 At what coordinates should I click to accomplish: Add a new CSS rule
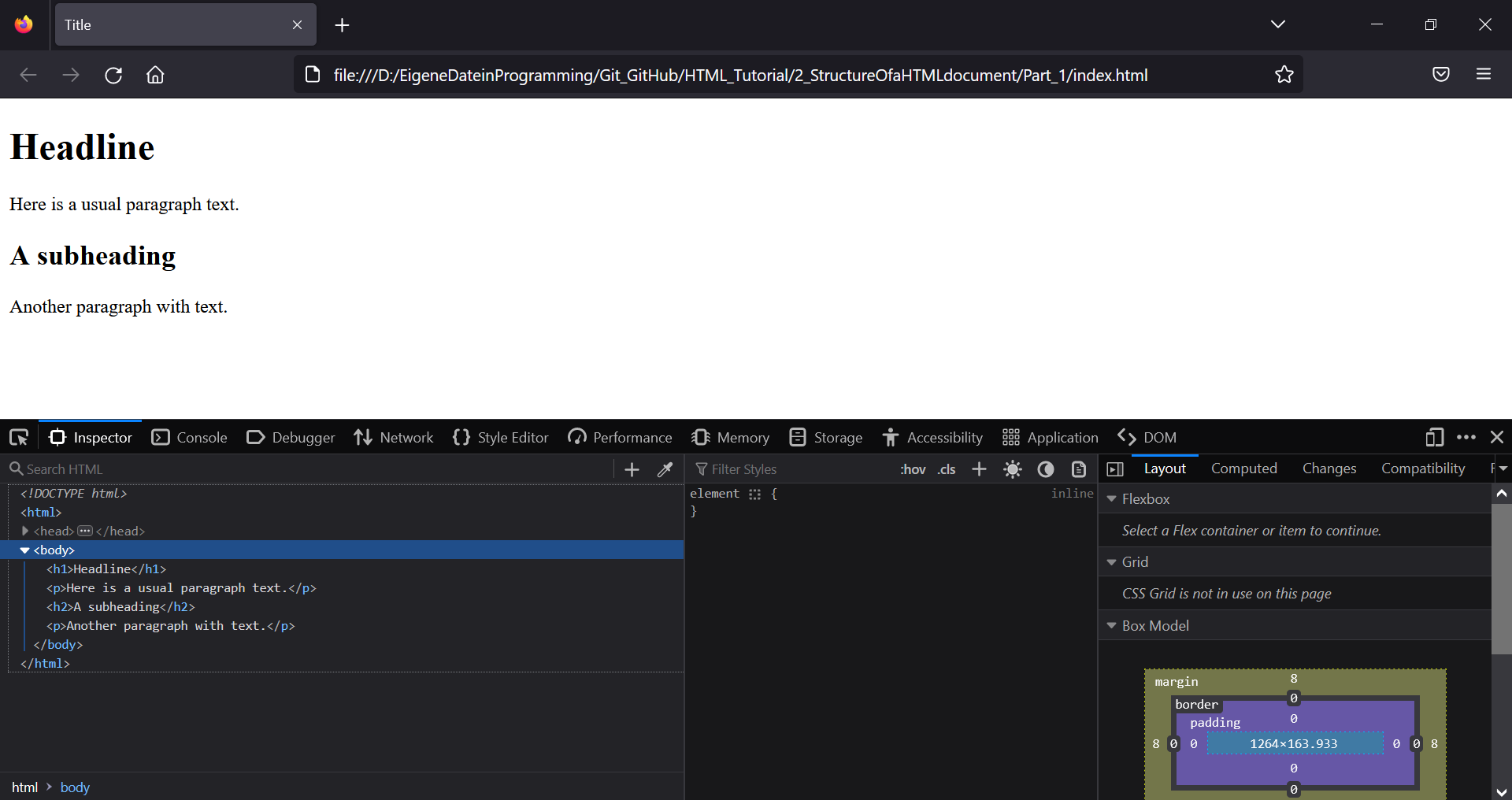pos(978,469)
